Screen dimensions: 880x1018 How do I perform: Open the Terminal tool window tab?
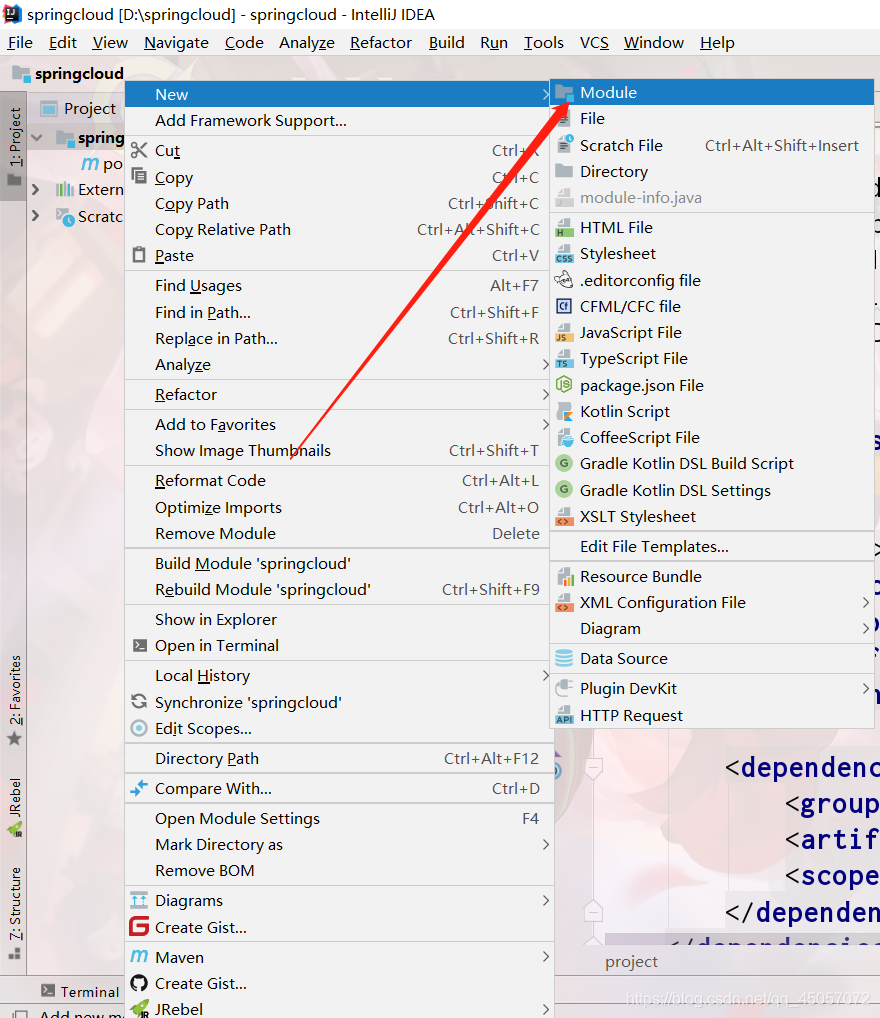[81, 991]
